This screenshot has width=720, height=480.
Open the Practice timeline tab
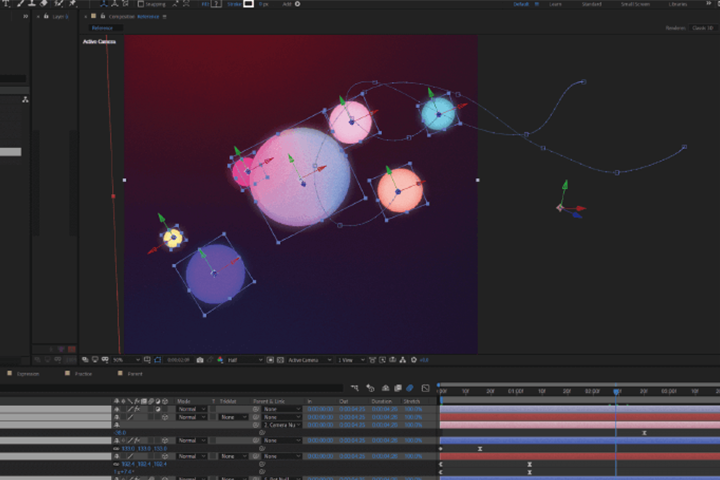pyautogui.click(x=83, y=374)
